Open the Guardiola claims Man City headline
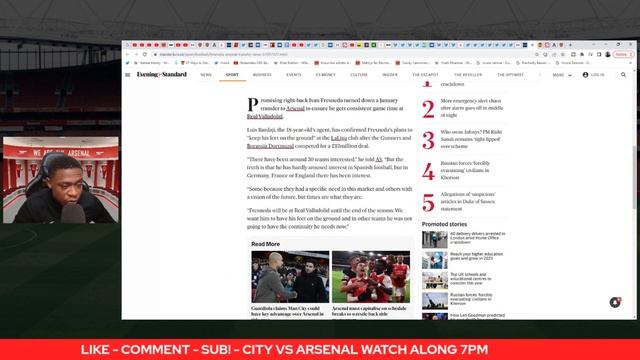This screenshot has height=360, width=640. click(x=287, y=311)
